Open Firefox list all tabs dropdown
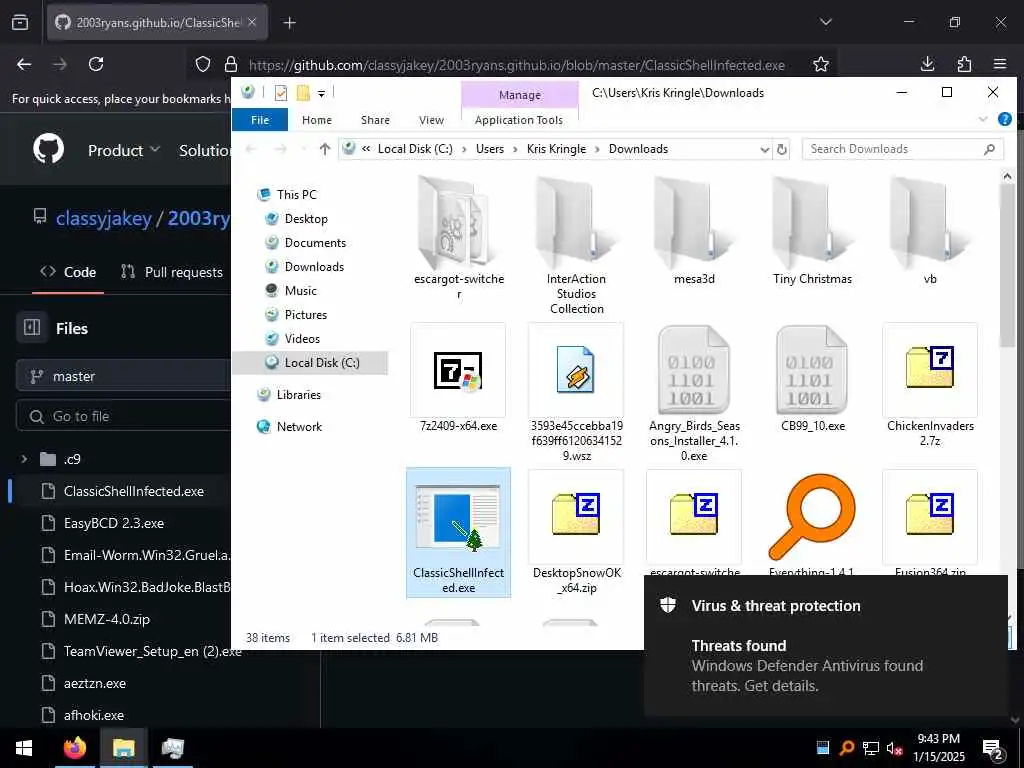 [825, 22]
